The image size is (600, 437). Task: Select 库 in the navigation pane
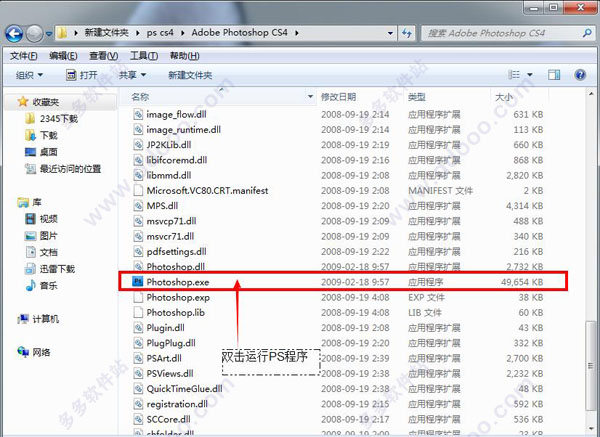point(37,202)
